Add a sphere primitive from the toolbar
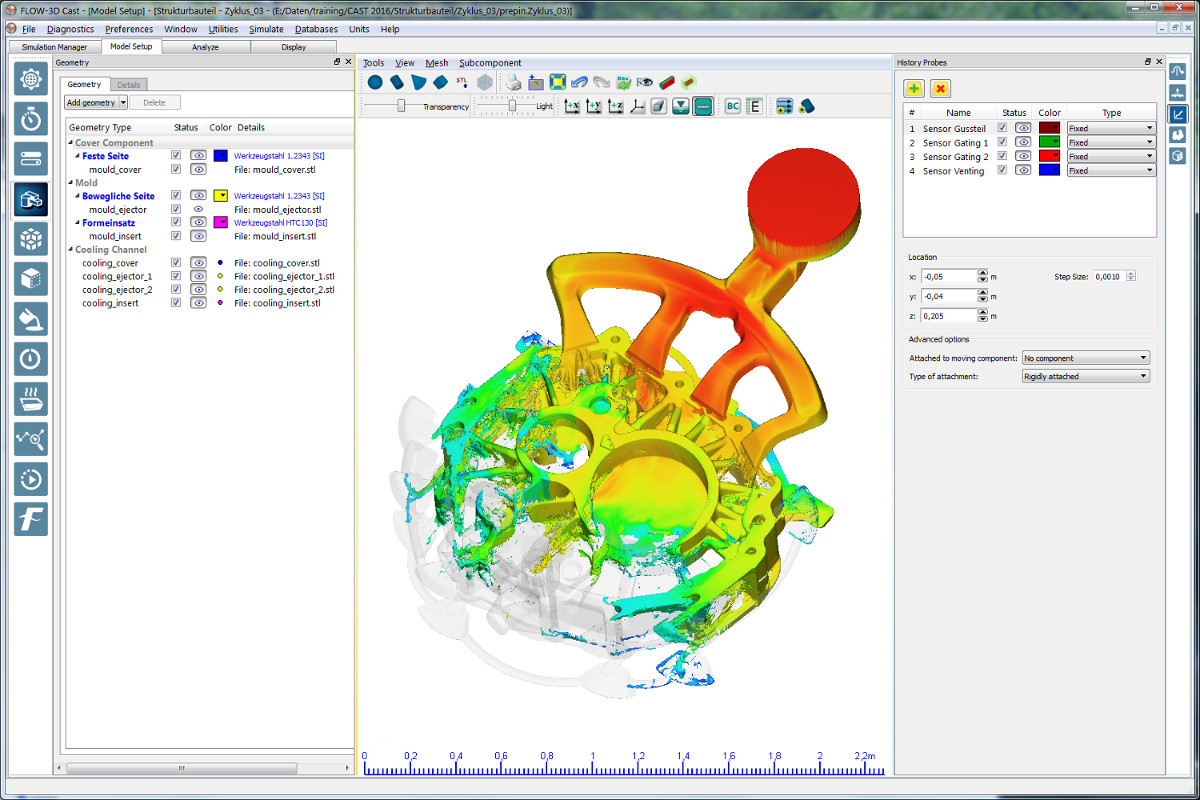This screenshot has height=800, width=1200. [375, 82]
